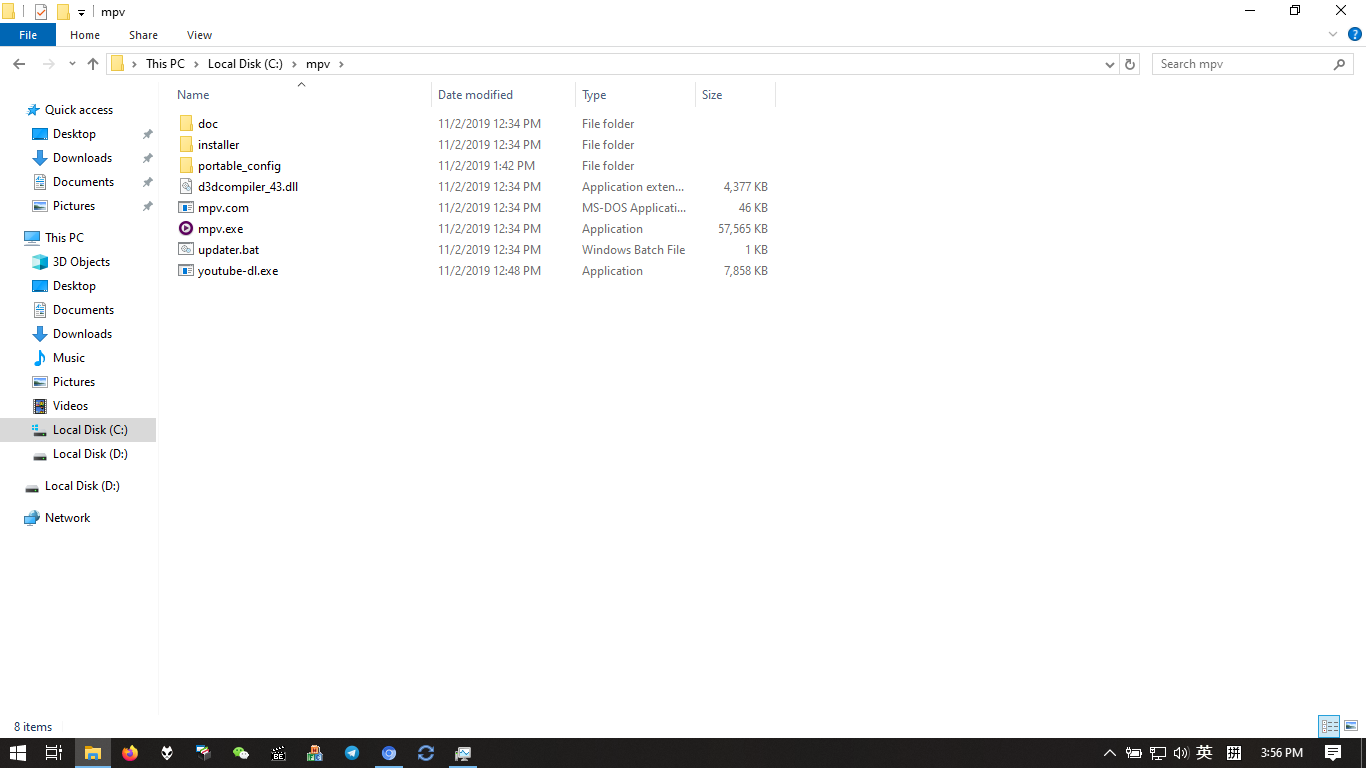Screen dimensions: 1366x768
Task: Go up one level with the Up arrow
Action: (x=93, y=64)
